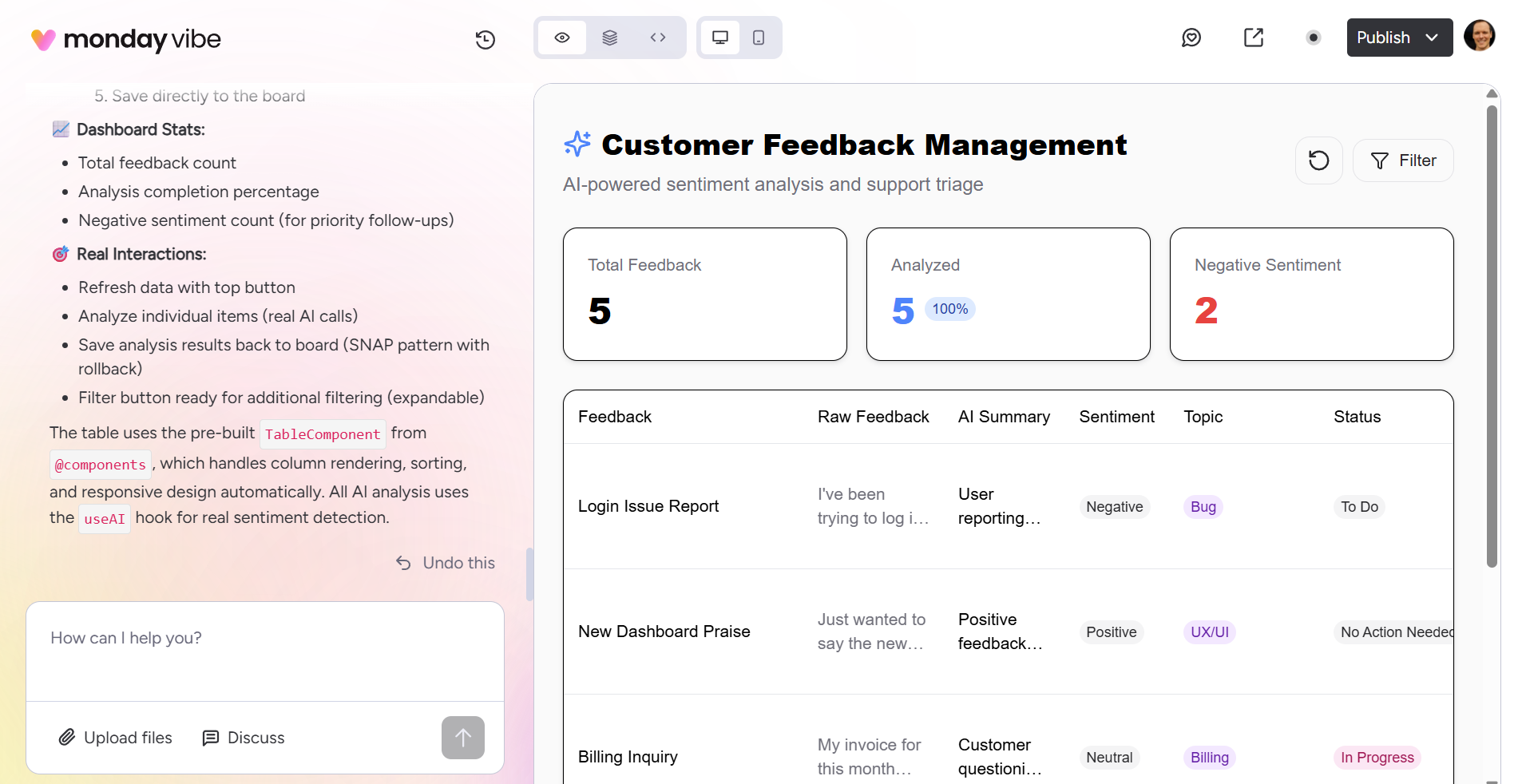Image resolution: width=1522 pixels, height=784 pixels.
Task: Click the chat panel scrollbar thumb
Action: (529, 574)
